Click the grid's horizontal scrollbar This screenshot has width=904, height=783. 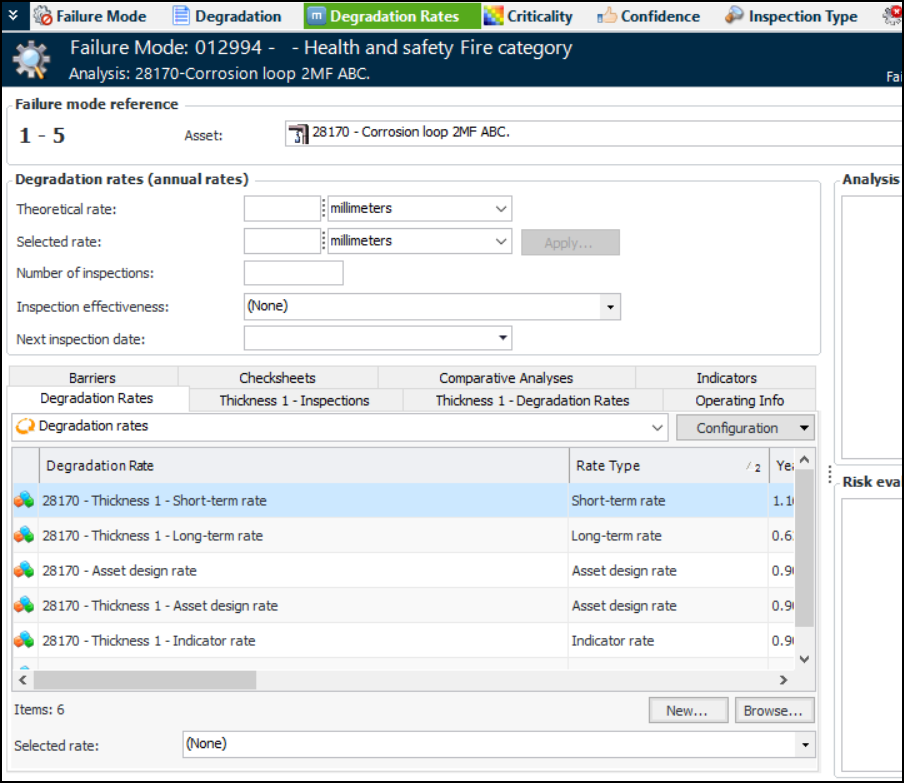[x=145, y=680]
